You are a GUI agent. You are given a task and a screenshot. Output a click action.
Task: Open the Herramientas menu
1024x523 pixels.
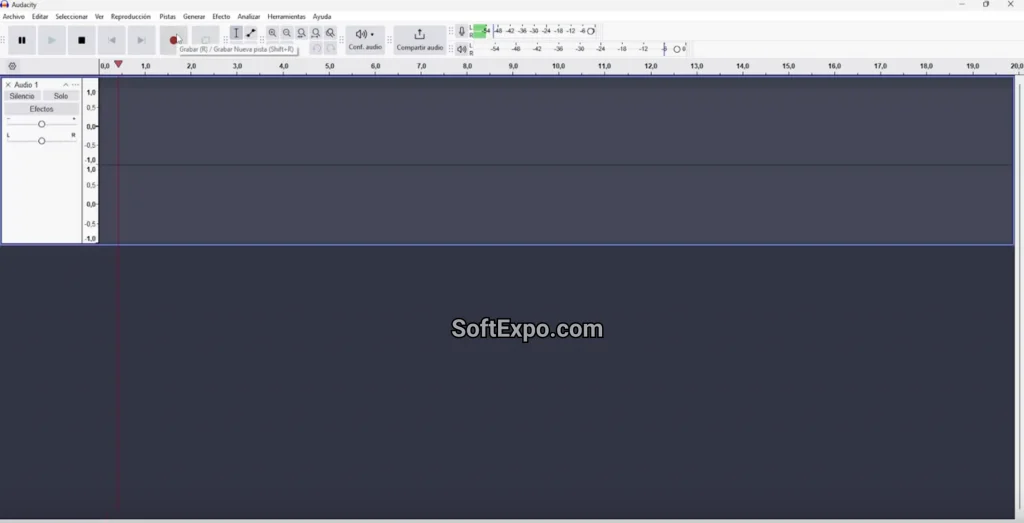pos(286,16)
